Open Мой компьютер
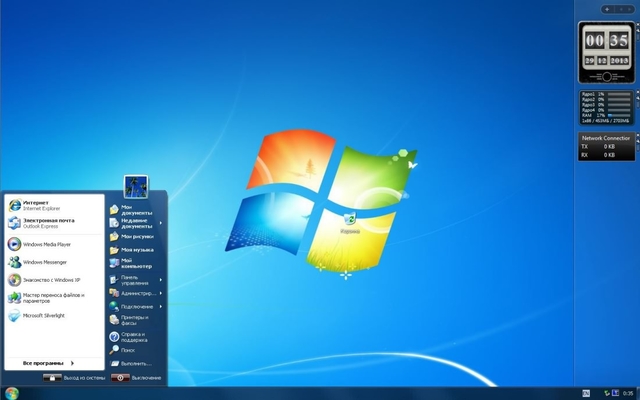This screenshot has height=400, width=640. (x=136, y=263)
